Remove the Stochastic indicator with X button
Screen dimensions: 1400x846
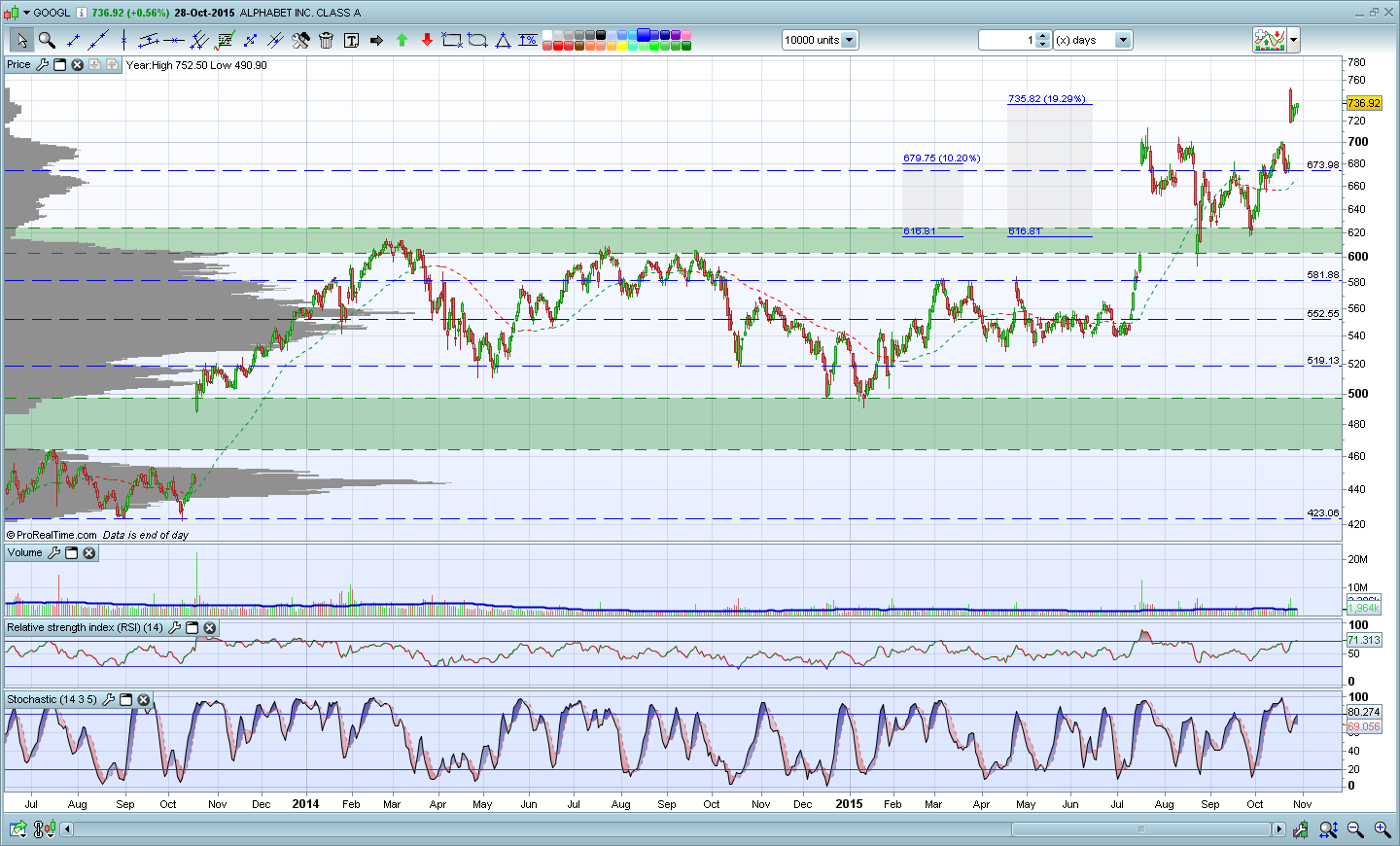click(x=144, y=700)
